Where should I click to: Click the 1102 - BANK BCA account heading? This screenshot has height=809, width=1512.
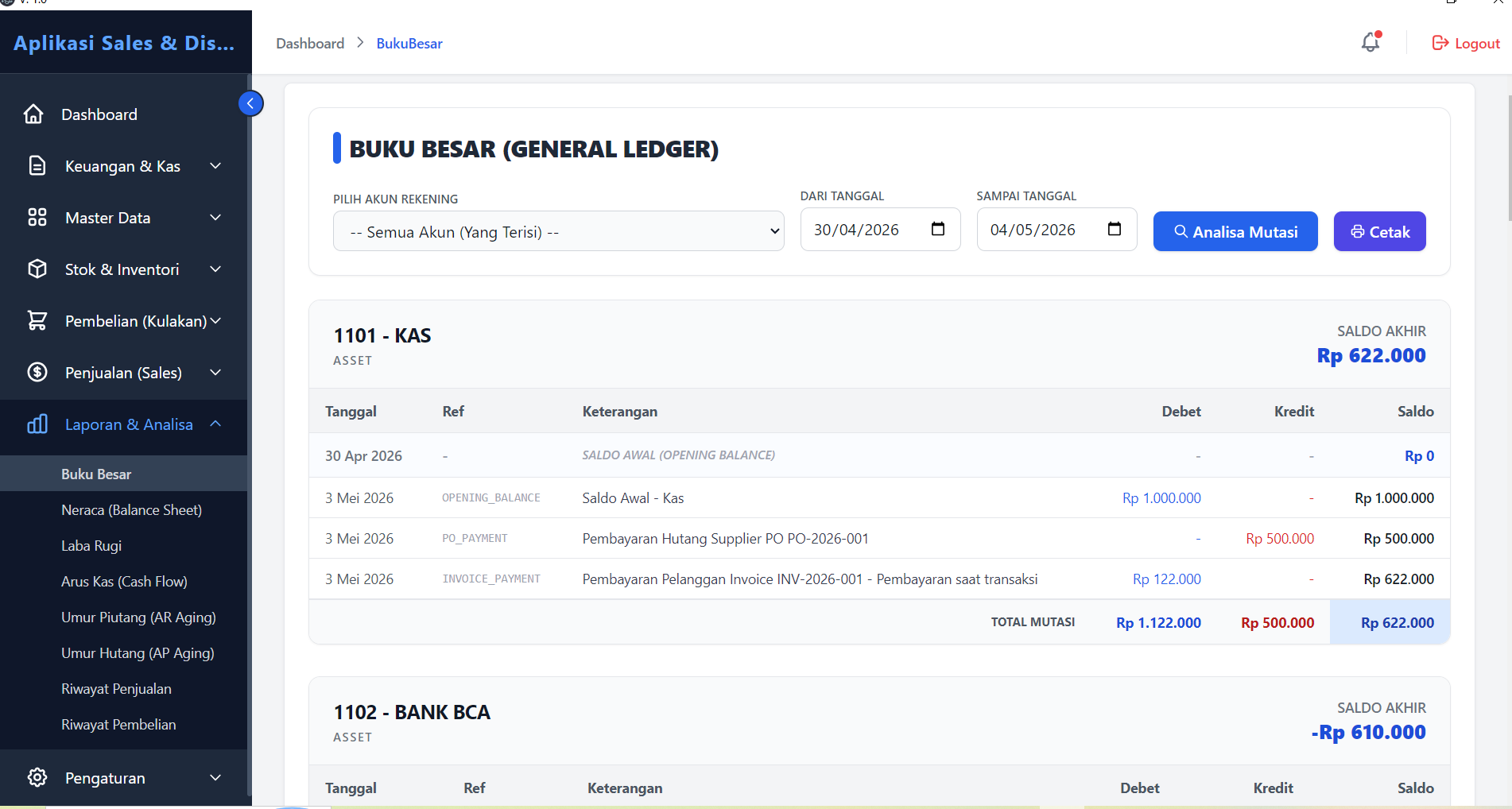[x=412, y=712]
